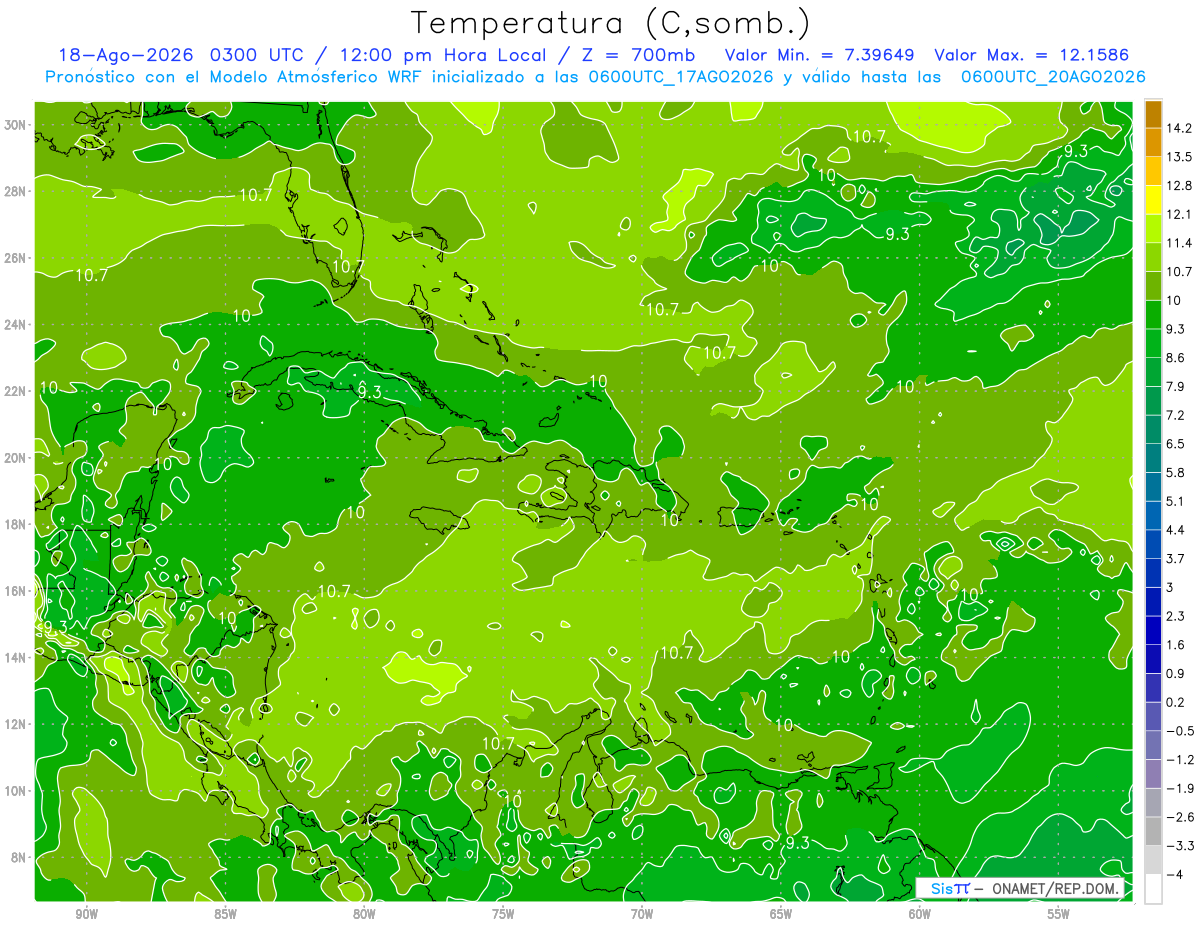Click the '60W' longitude axis label
Viewport: 1200px width, 927px height.
point(920,914)
